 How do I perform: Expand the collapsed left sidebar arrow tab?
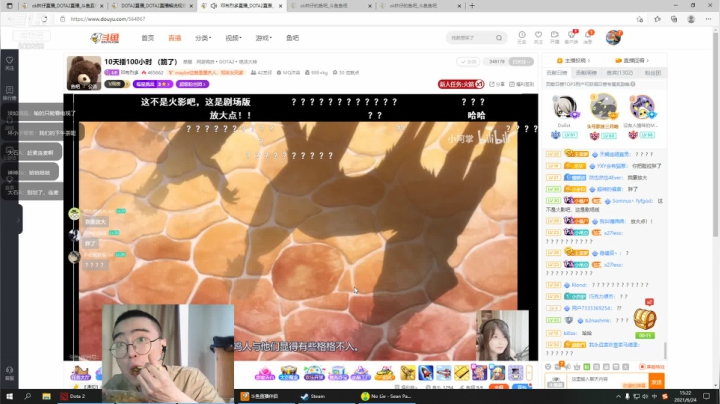tap(18, 220)
